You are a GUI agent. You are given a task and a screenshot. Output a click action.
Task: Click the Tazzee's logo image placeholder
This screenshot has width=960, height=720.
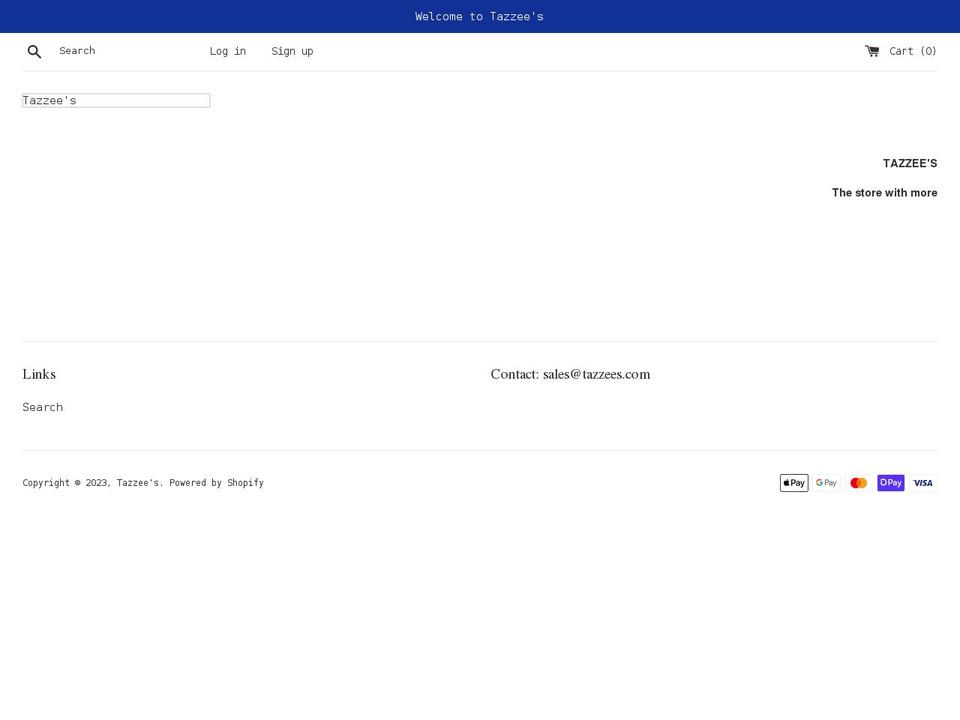[116, 100]
